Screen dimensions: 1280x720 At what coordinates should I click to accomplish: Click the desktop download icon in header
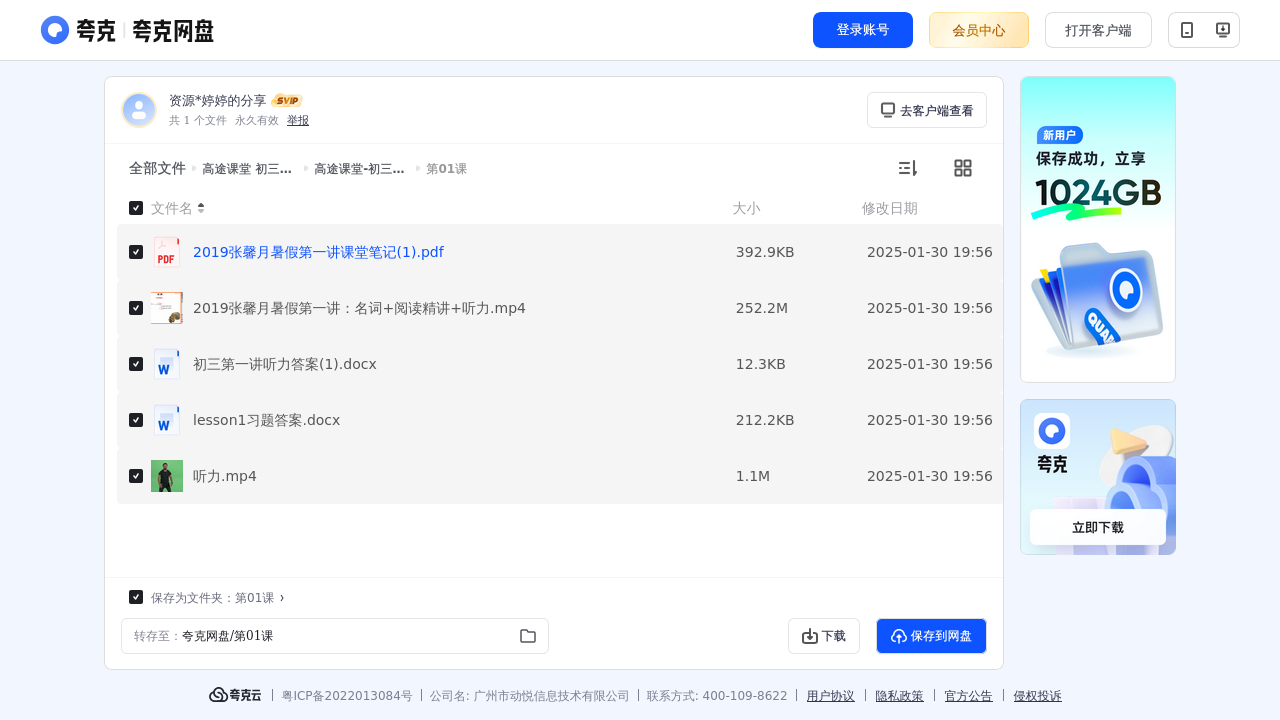tap(1222, 30)
